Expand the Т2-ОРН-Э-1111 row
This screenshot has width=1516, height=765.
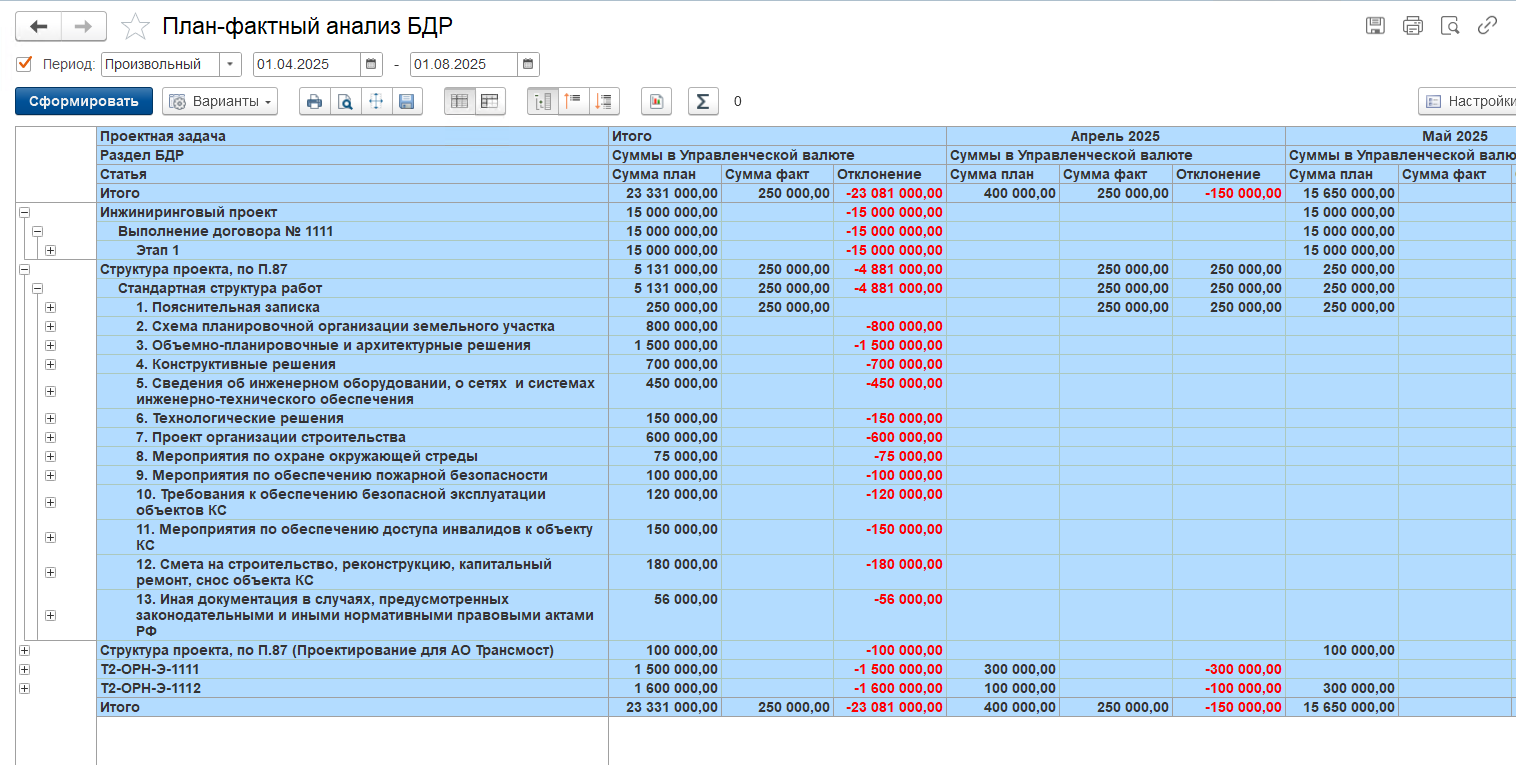click(24, 669)
